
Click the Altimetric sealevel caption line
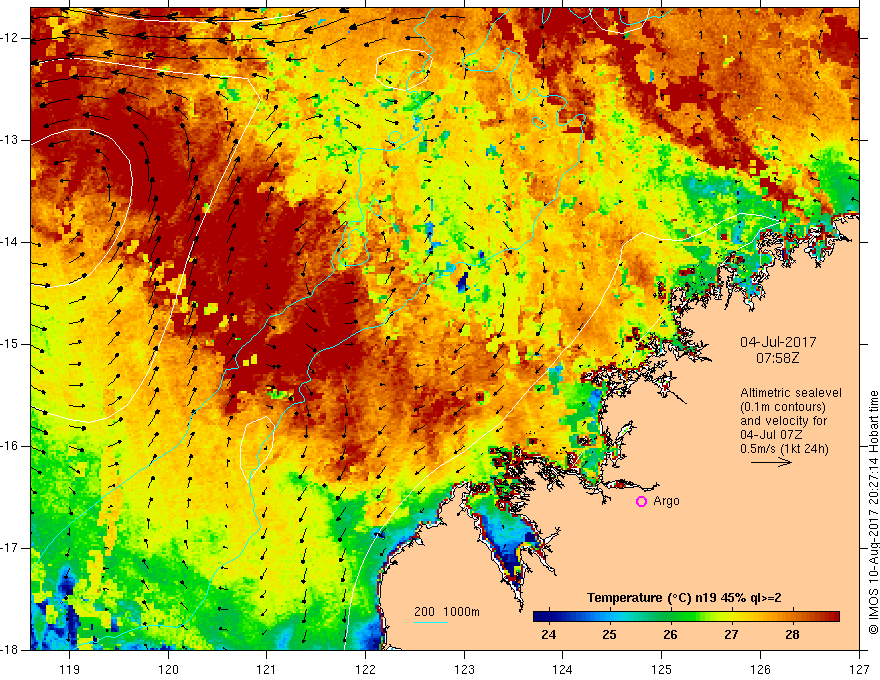click(x=791, y=393)
